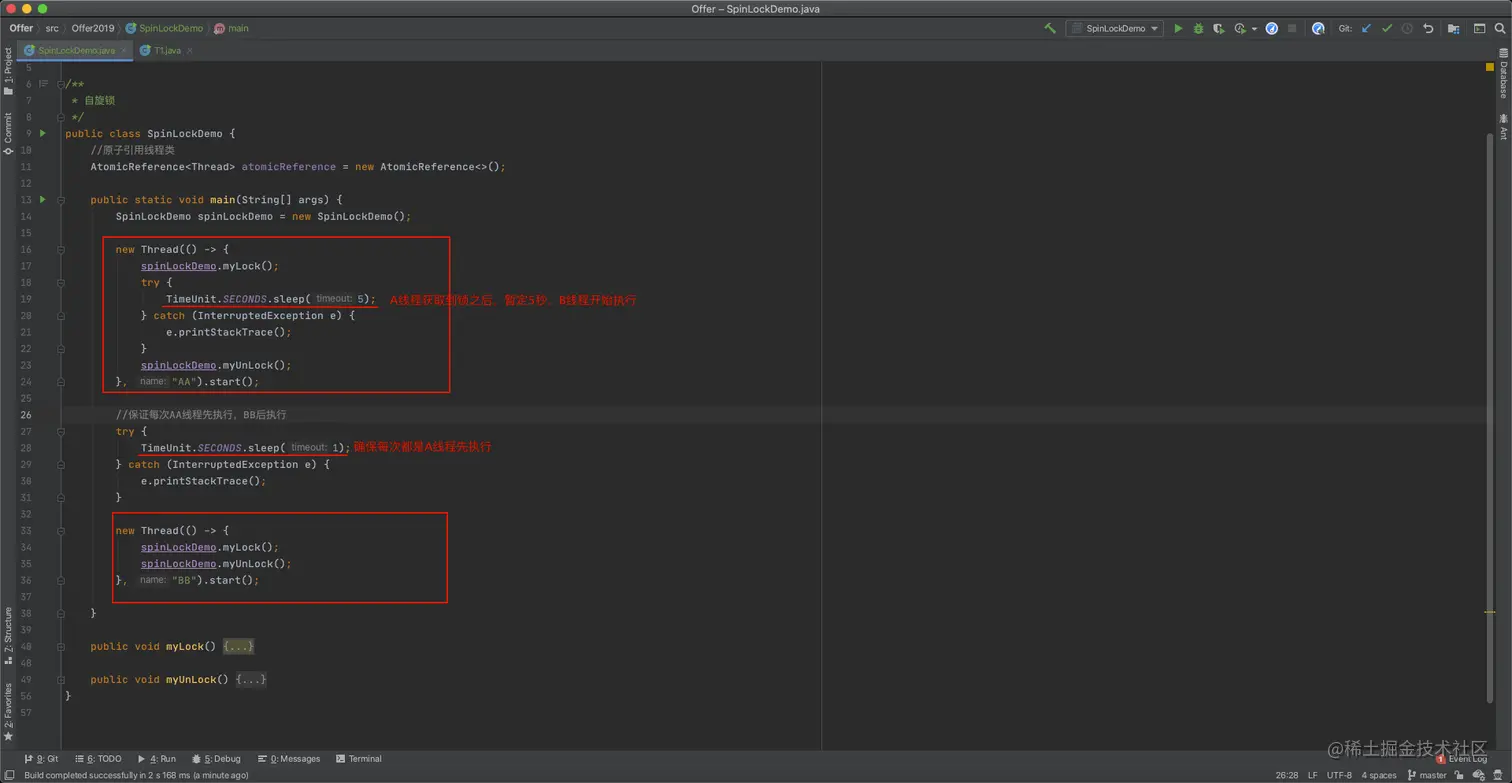
Task: Rollback changes with undo arrow icon
Action: (x=1428, y=29)
